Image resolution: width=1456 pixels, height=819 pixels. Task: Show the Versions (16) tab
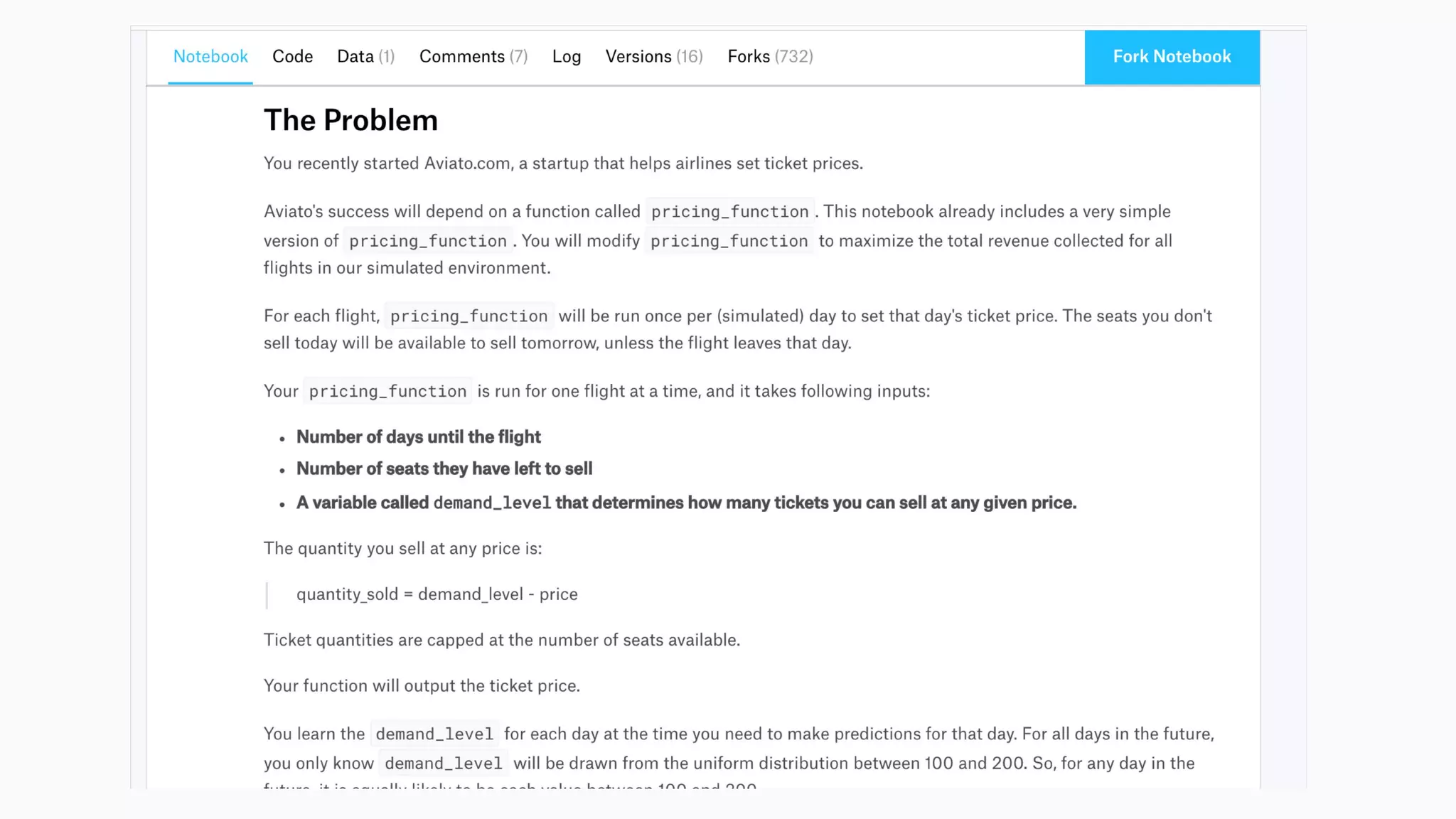click(x=654, y=57)
